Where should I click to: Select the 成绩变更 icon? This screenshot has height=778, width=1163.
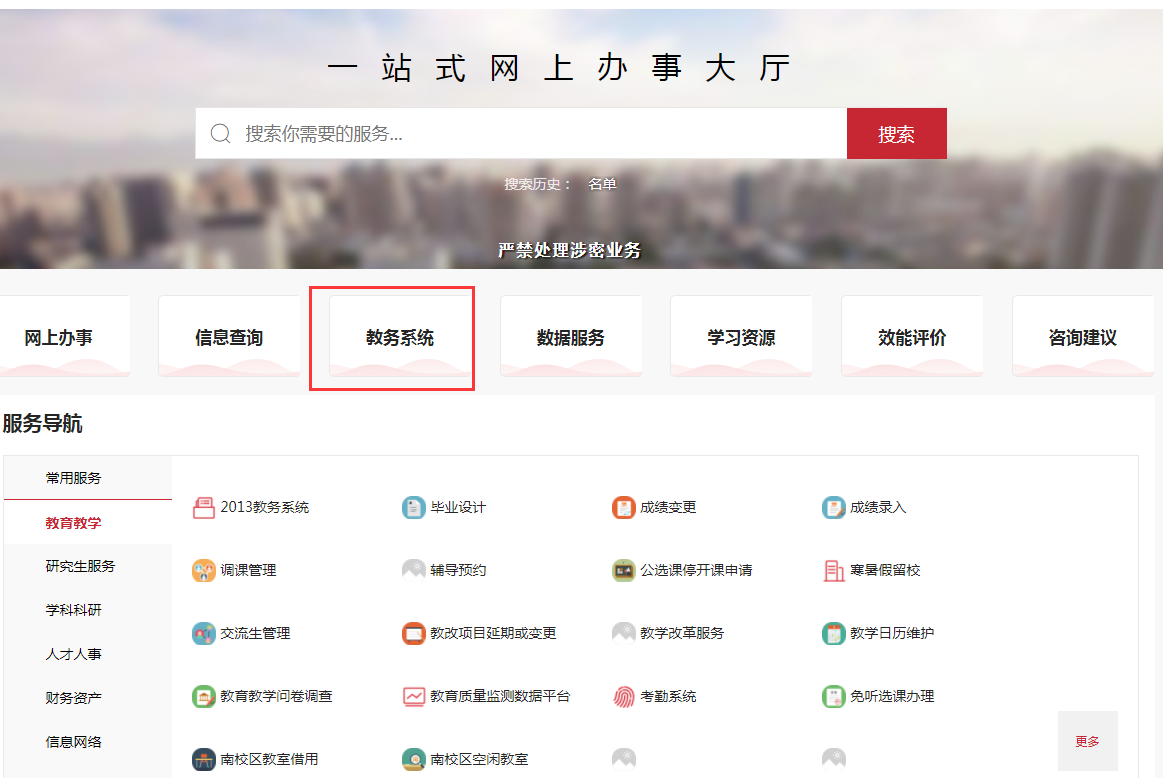(624, 508)
